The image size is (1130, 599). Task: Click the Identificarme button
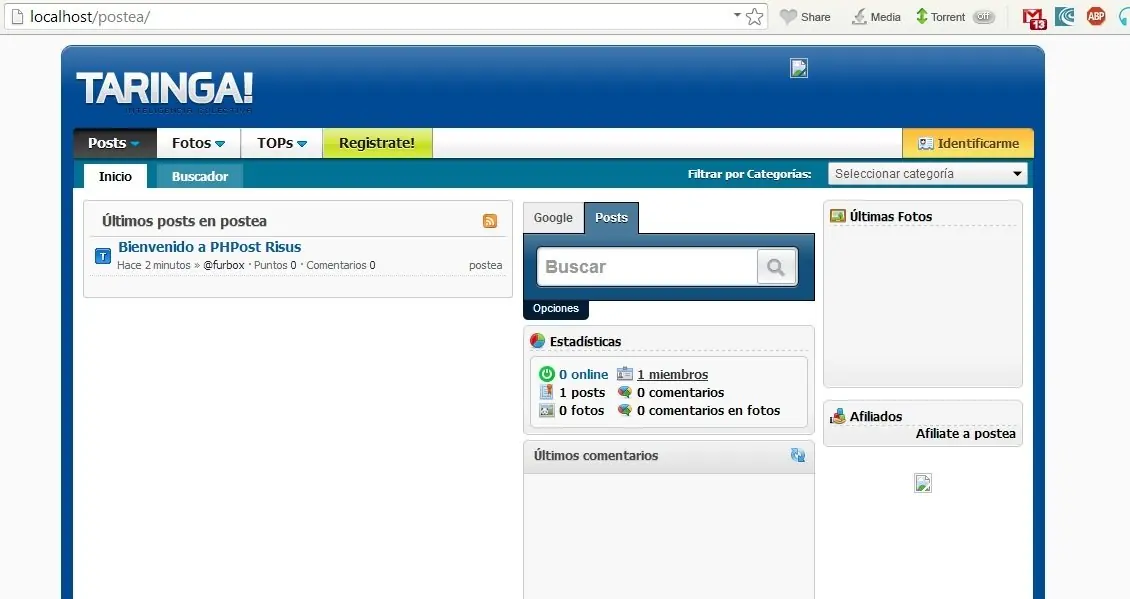pyautogui.click(x=968, y=143)
